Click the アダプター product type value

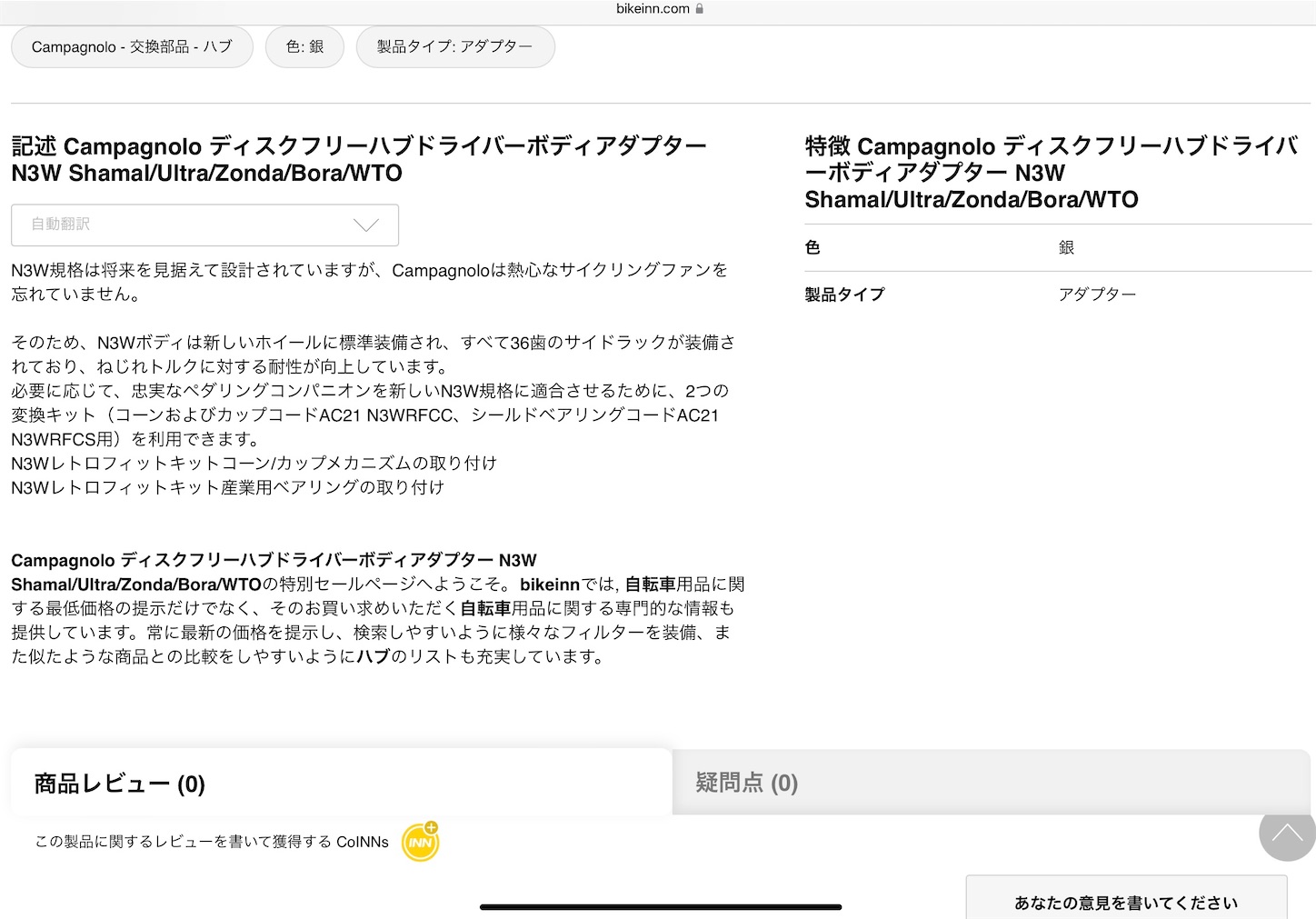coord(1097,295)
